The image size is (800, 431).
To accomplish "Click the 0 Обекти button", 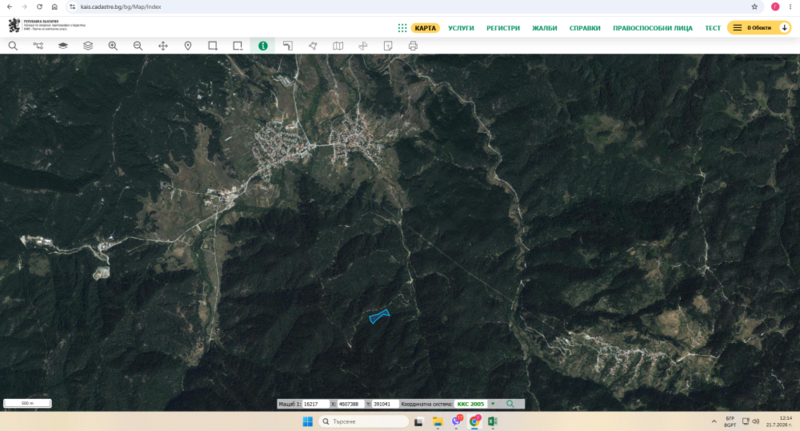I will pyautogui.click(x=759, y=28).
